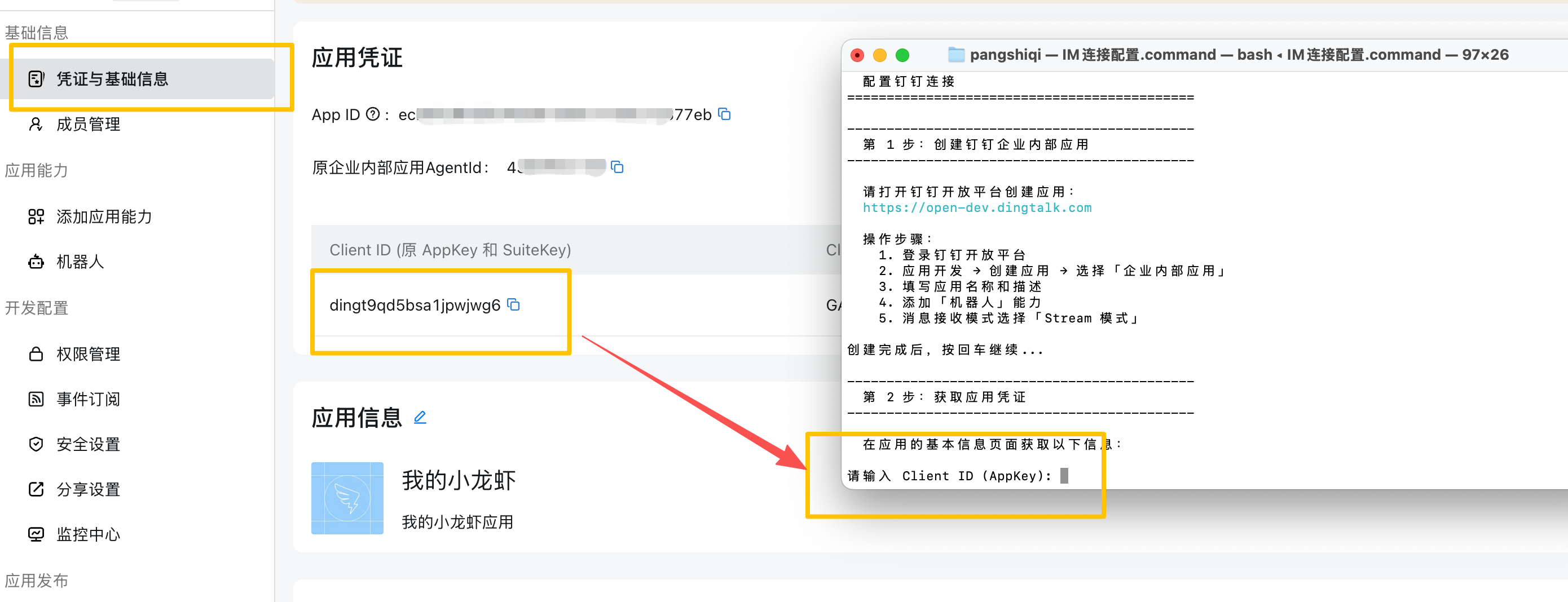Viewport: 1568px width, 602px height.
Task: Open 权限管理 settings
Action: tap(88, 355)
